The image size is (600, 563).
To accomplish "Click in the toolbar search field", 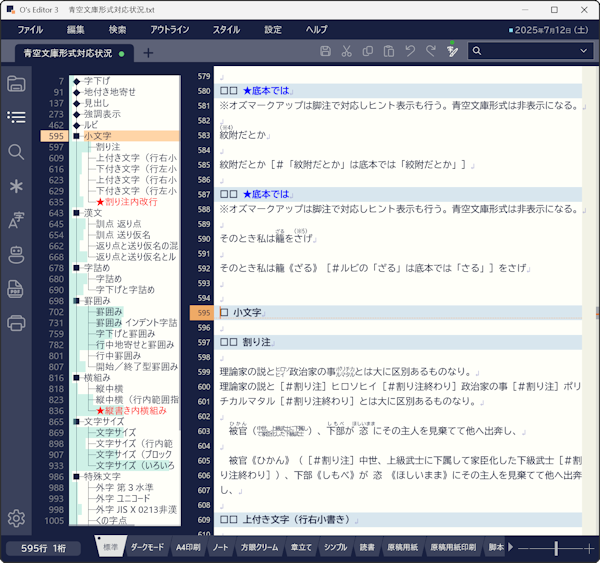I will 530,51.
